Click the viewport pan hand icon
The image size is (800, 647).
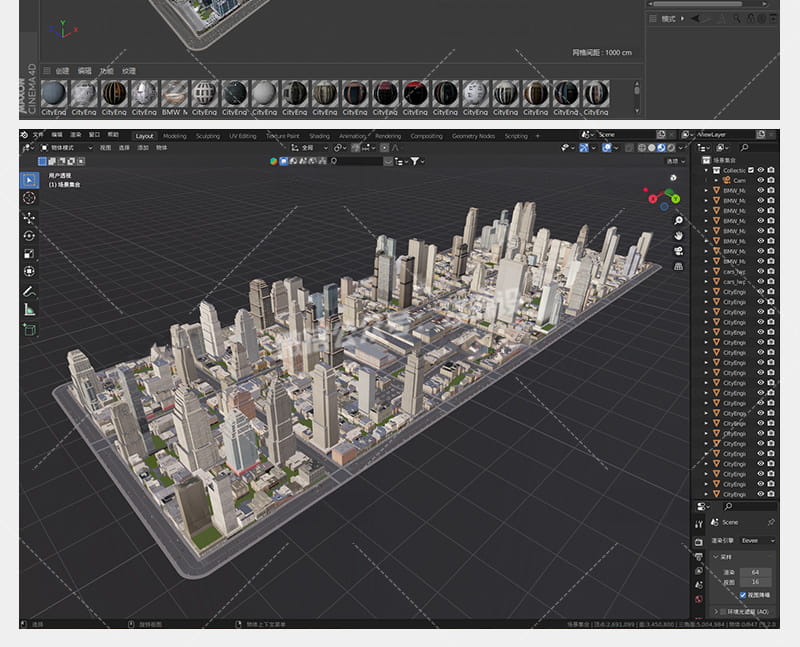click(679, 236)
